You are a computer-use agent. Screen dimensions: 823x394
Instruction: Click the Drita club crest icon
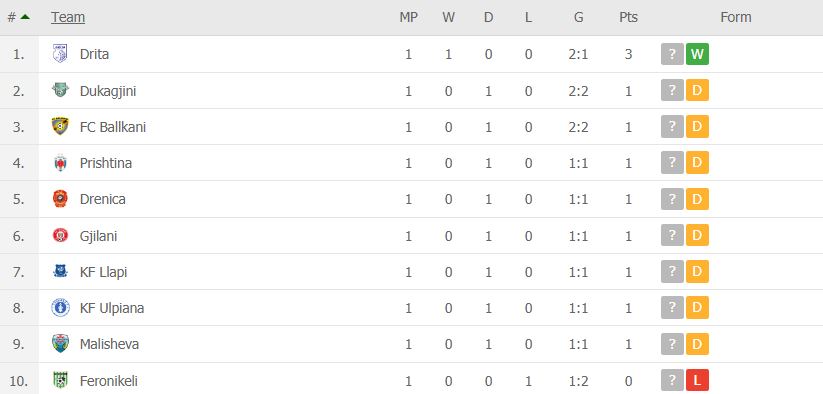coord(60,54)
